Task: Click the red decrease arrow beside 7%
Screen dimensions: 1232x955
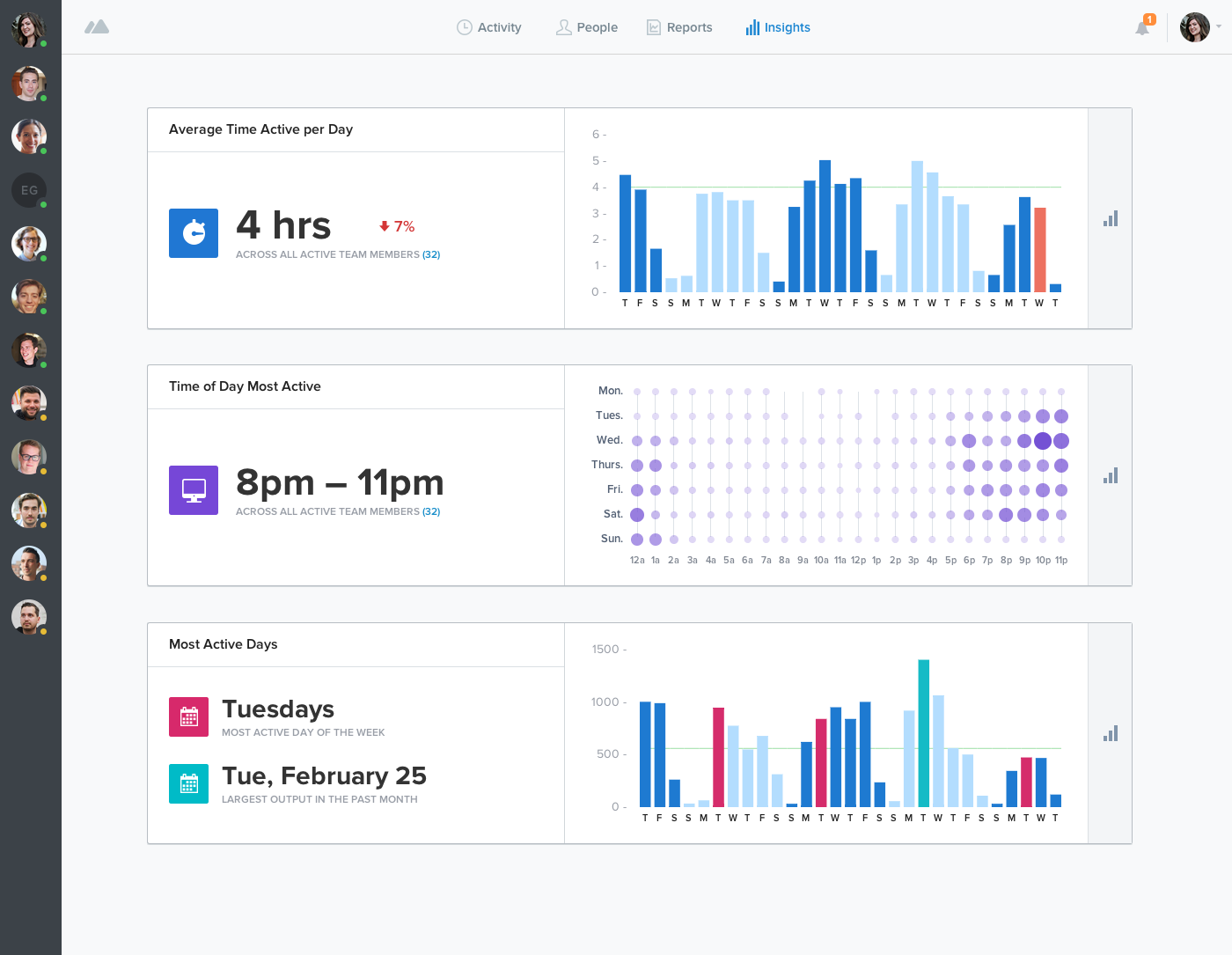Action: pos(385,226)
